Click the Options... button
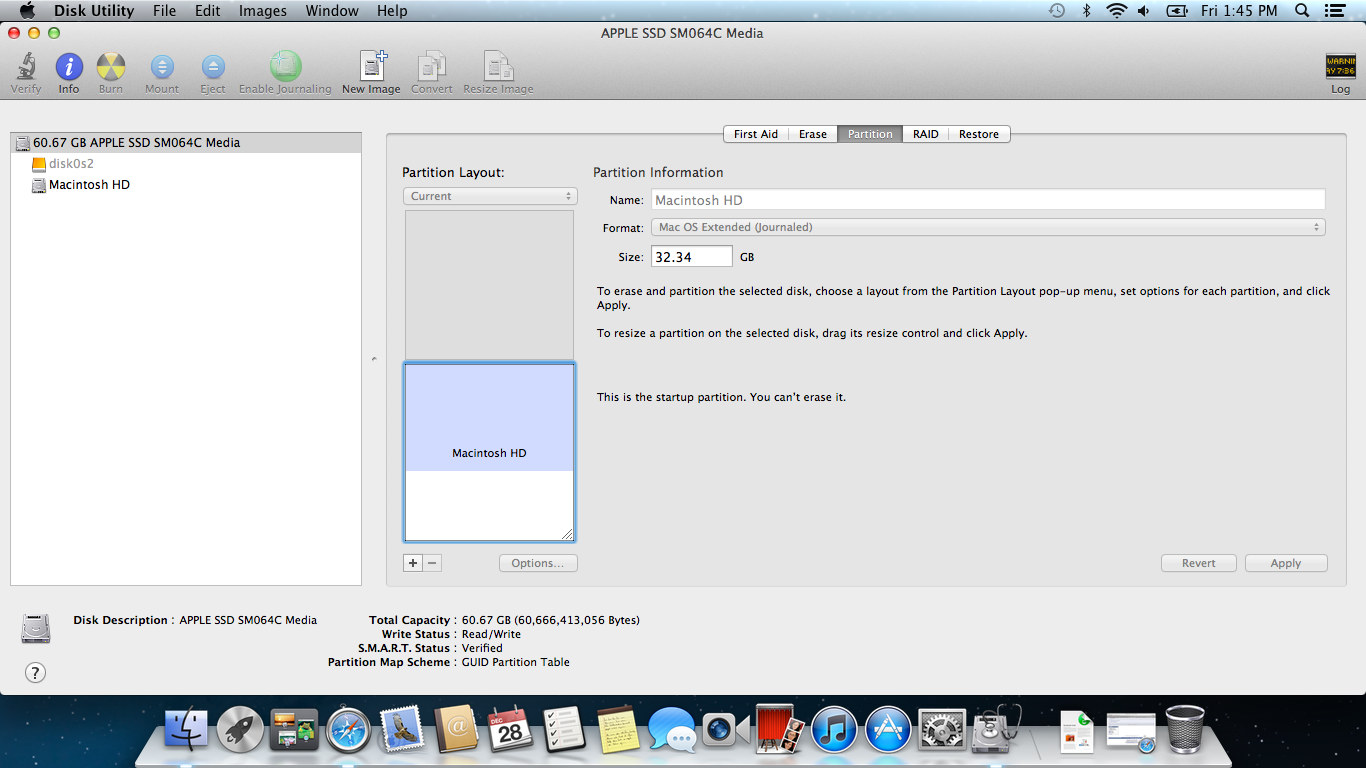Viewport: 1366px width, 768px height. click(x=538, y=563)
